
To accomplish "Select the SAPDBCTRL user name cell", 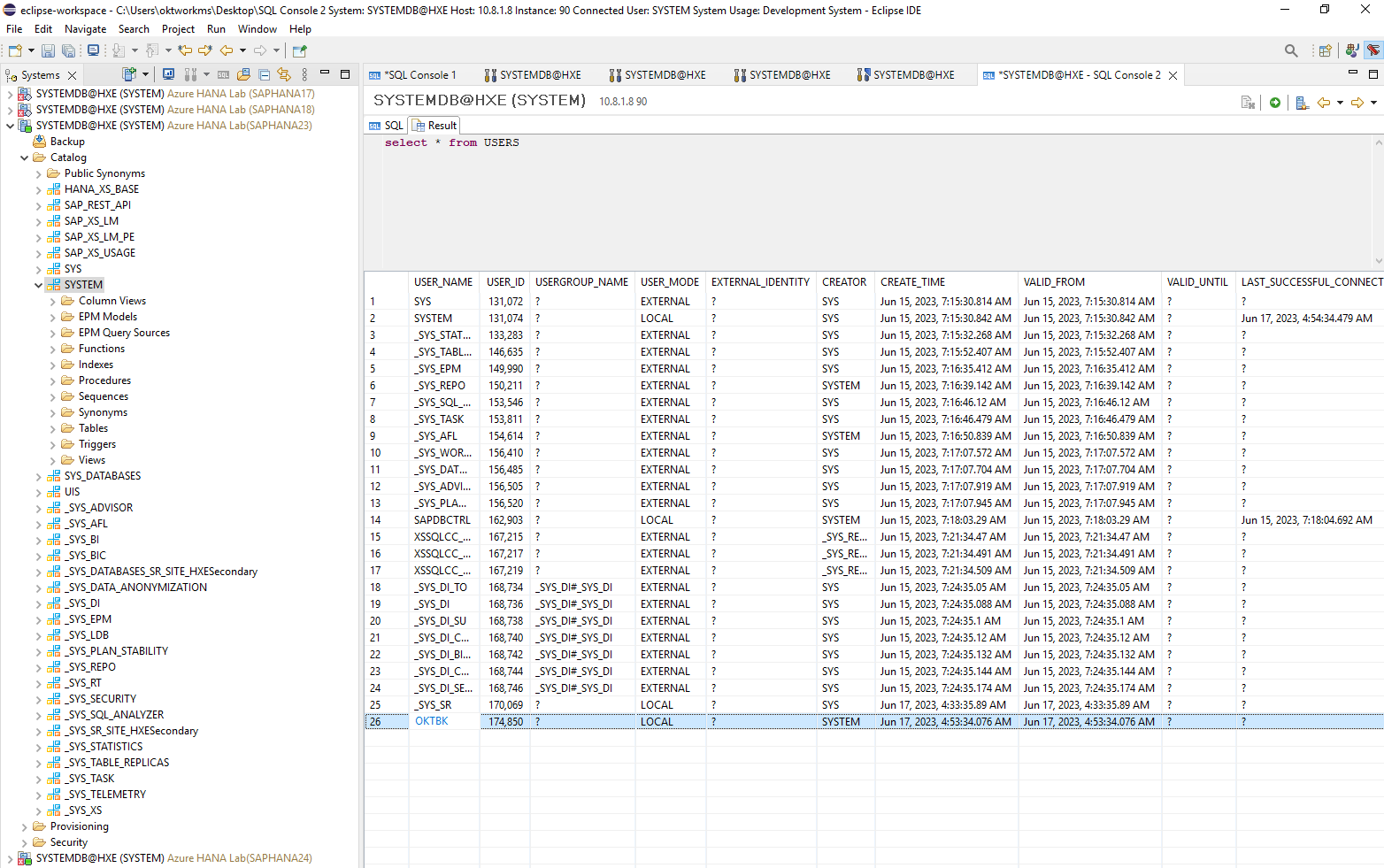I will pyautogui.click(x=442, y=520).
